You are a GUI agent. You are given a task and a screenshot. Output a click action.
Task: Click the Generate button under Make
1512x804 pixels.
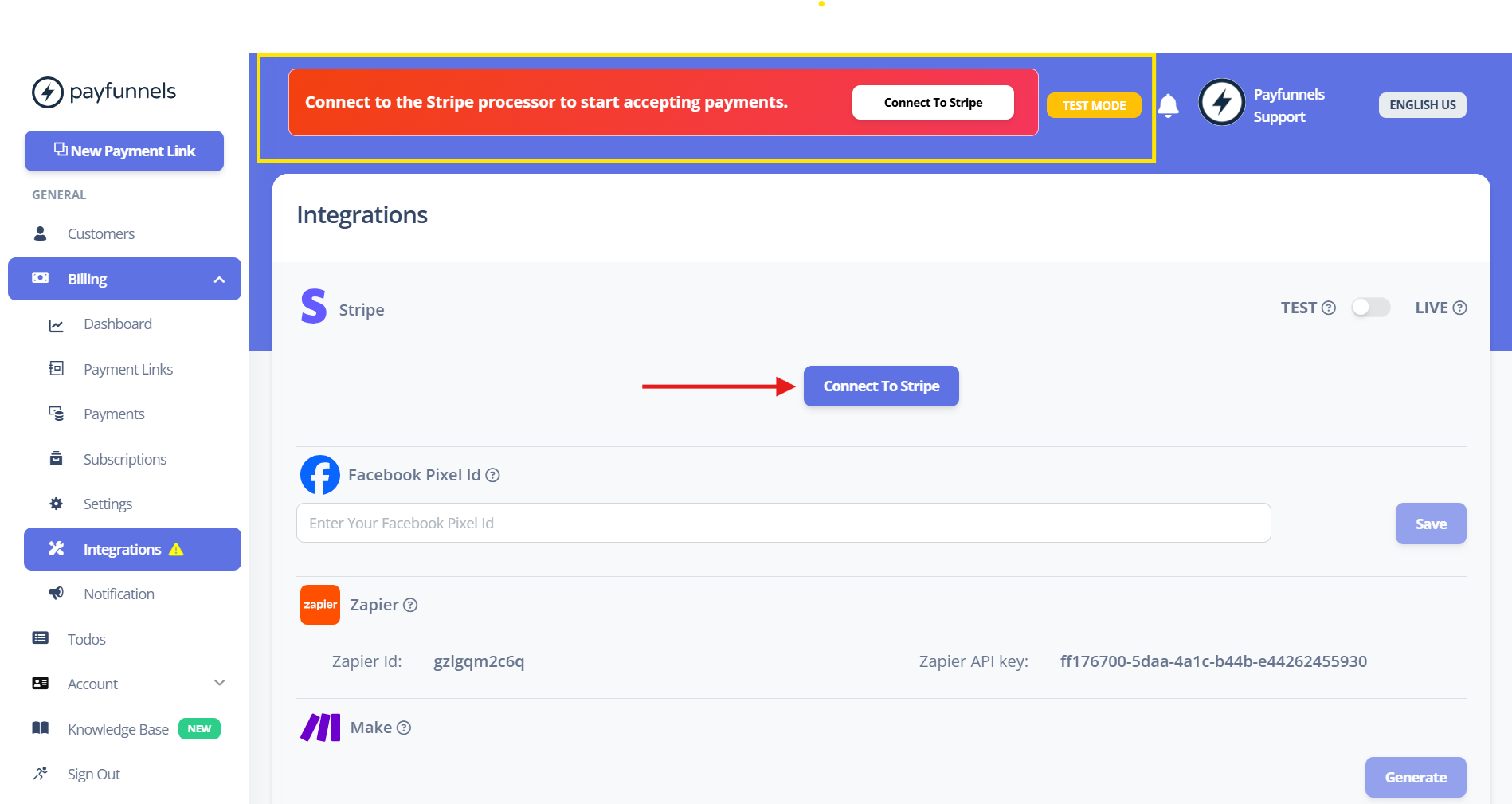(x=1416, y=777)
